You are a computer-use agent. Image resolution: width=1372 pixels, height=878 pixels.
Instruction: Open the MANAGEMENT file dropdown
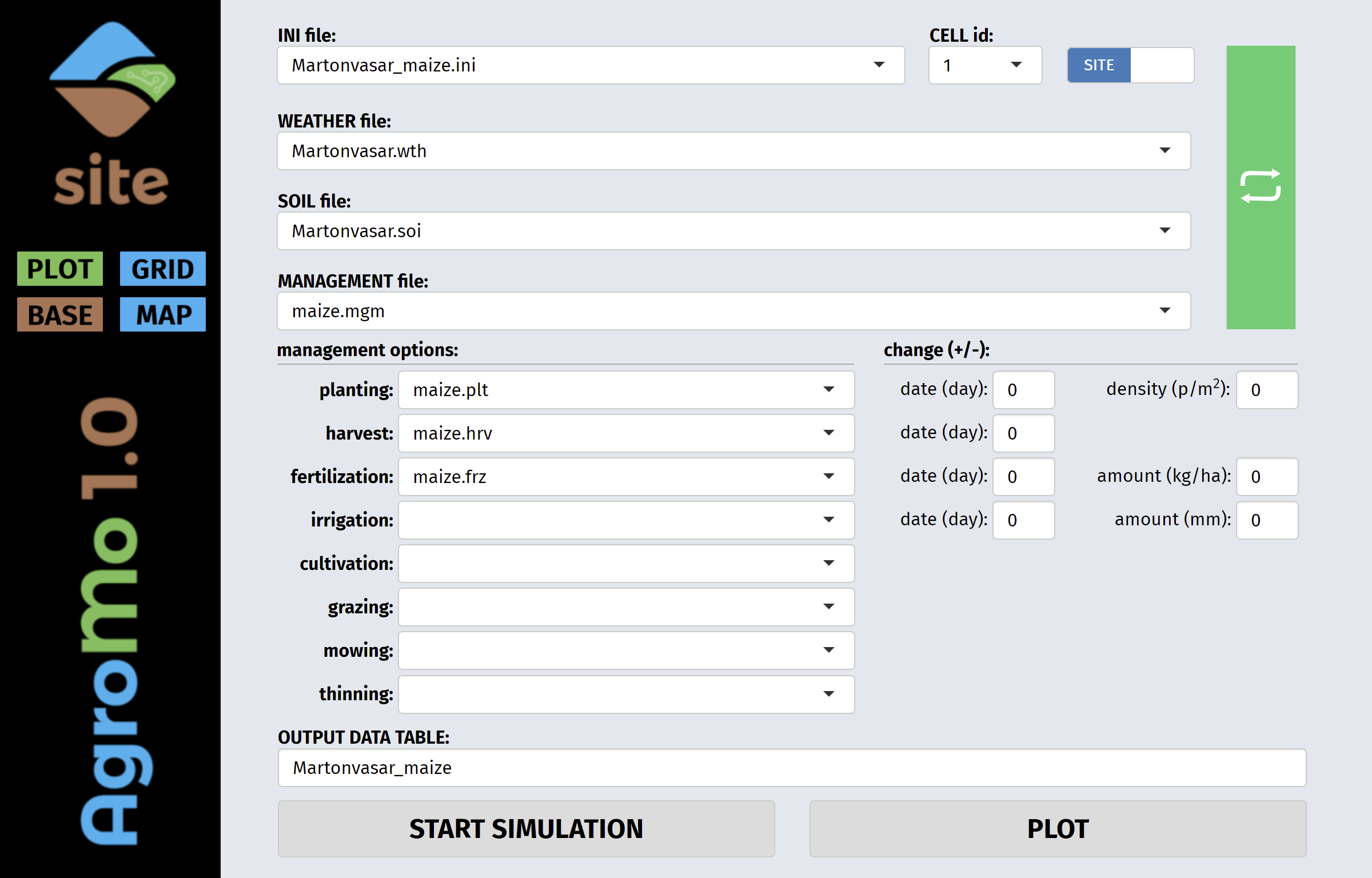click(733, 311)
